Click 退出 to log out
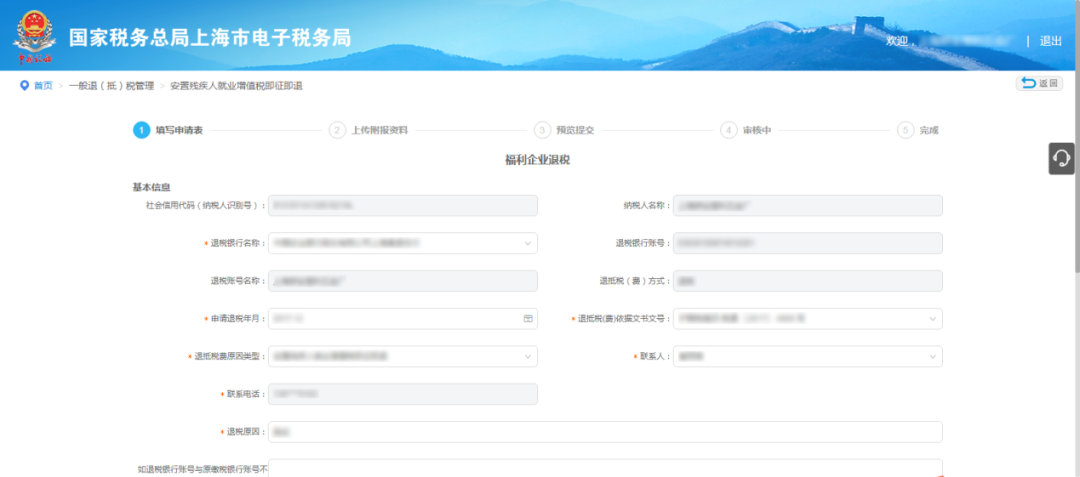 1050,41
